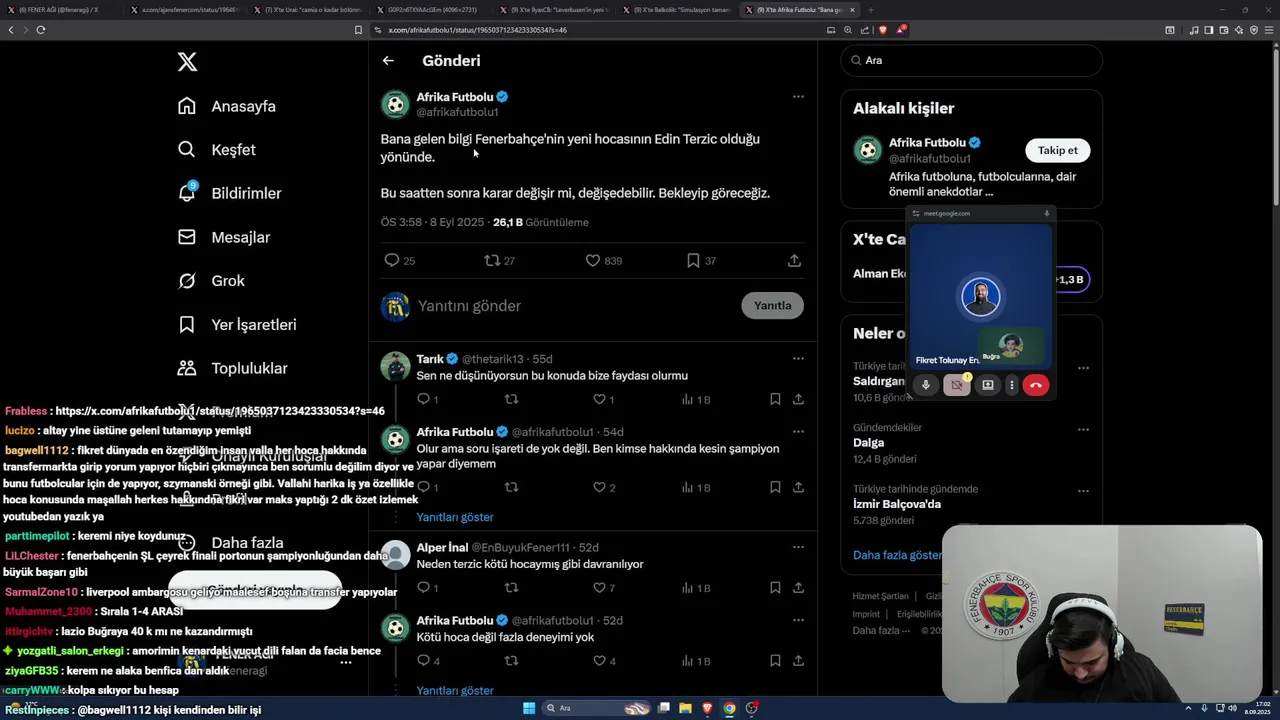The image size is (1280, 720).
Task: Click the browser back arrow
Action: [11, 30]
